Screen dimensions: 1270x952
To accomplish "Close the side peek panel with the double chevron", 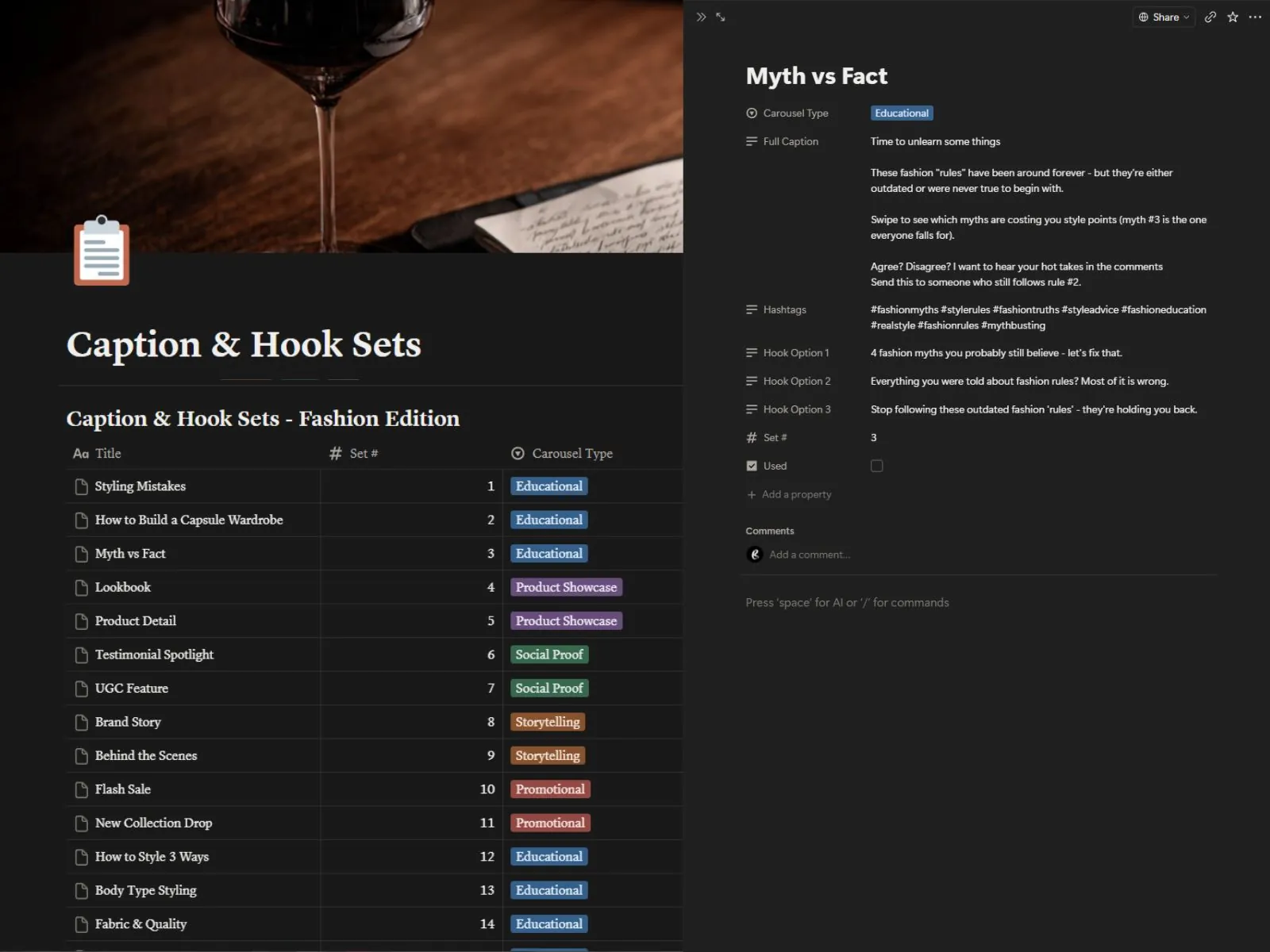I will click(701, 17).
